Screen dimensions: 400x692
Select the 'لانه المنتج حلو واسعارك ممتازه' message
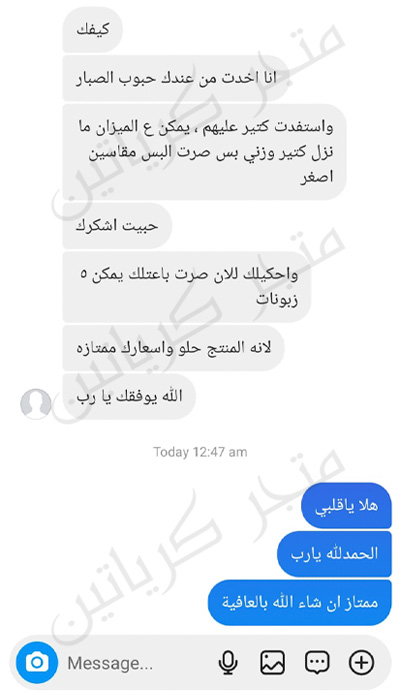[x=174, y=348]
